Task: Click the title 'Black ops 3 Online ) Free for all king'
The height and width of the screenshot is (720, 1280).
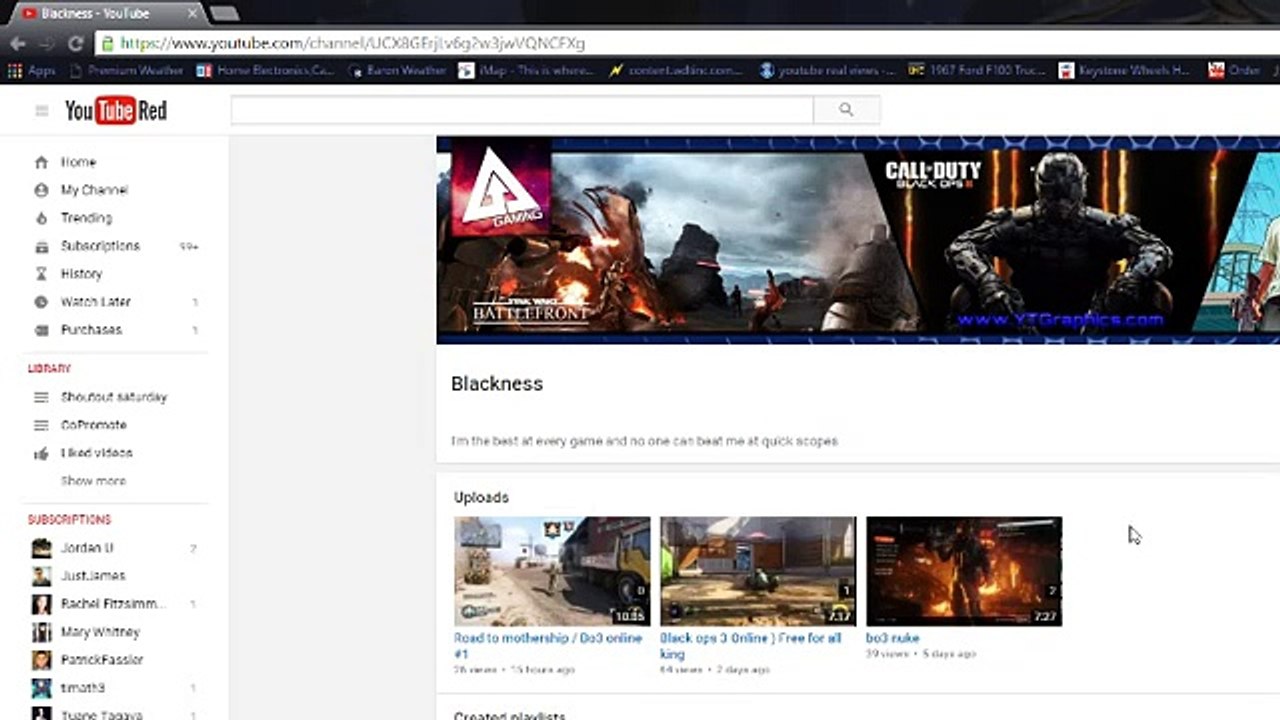Action: tap(751, 645)
